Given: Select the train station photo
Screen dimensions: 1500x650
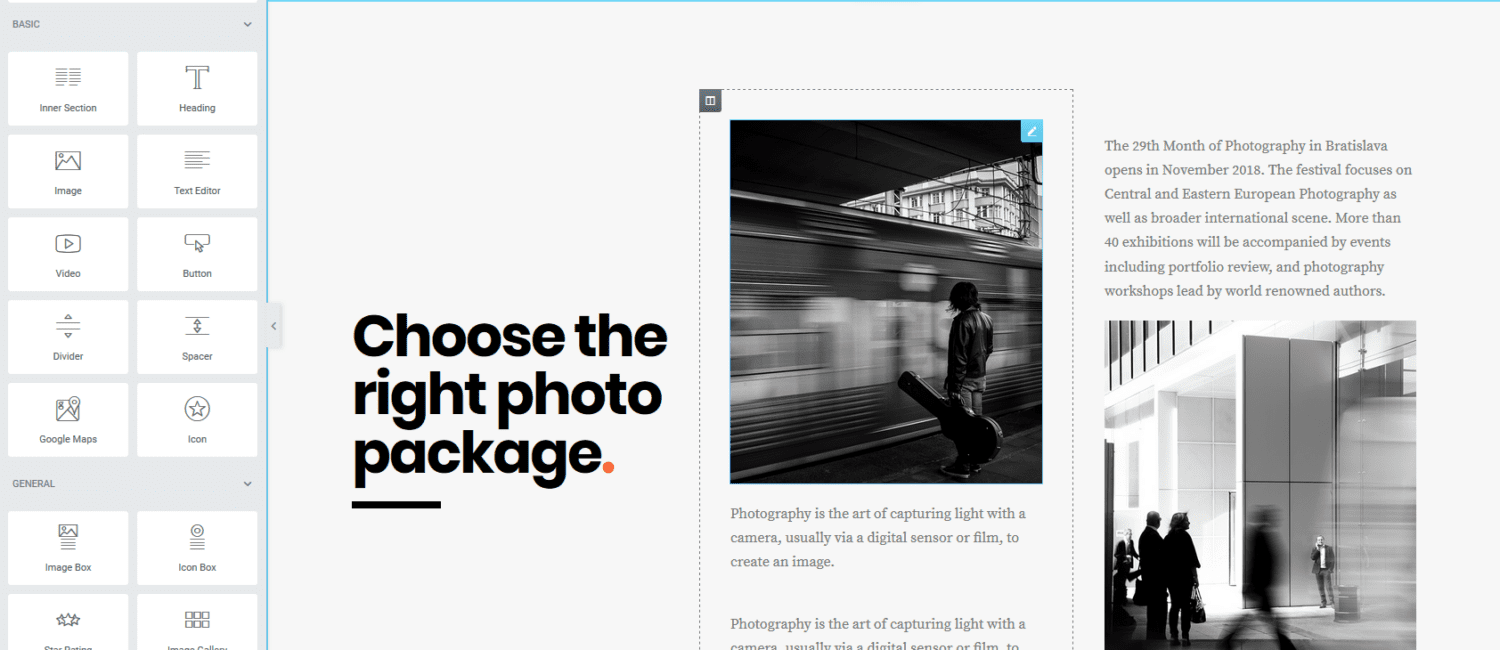Looking at the screenshot, I should coord(886,302).
